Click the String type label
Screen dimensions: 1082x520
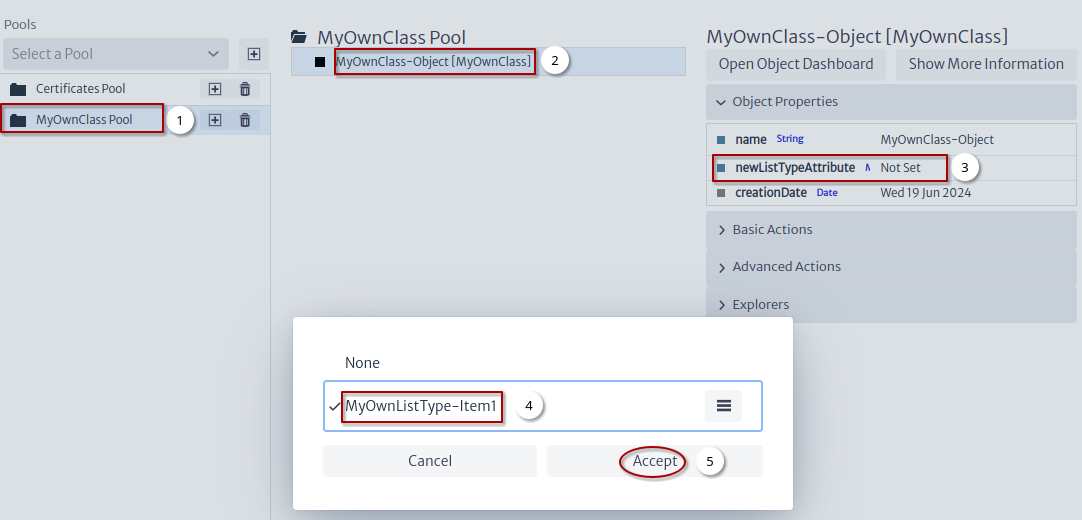[790, 139]
